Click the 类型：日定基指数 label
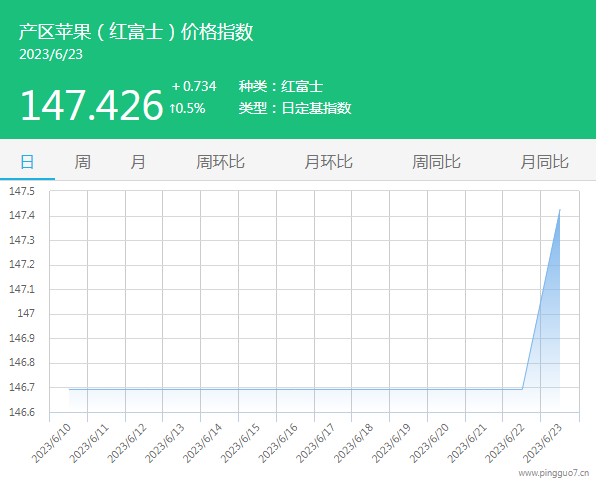 tap(295, 108)
